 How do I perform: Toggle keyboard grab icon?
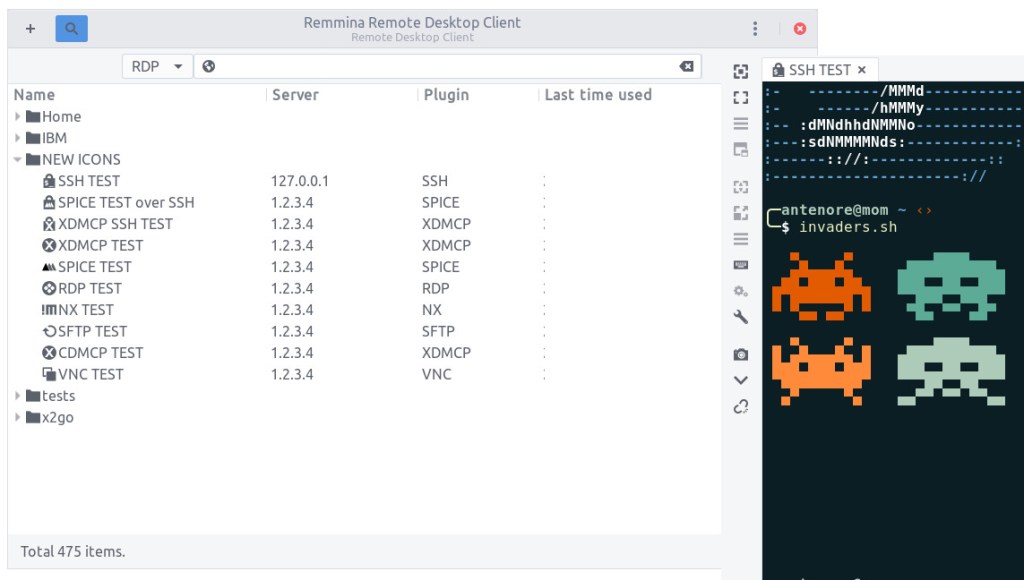tap(741, 265)
